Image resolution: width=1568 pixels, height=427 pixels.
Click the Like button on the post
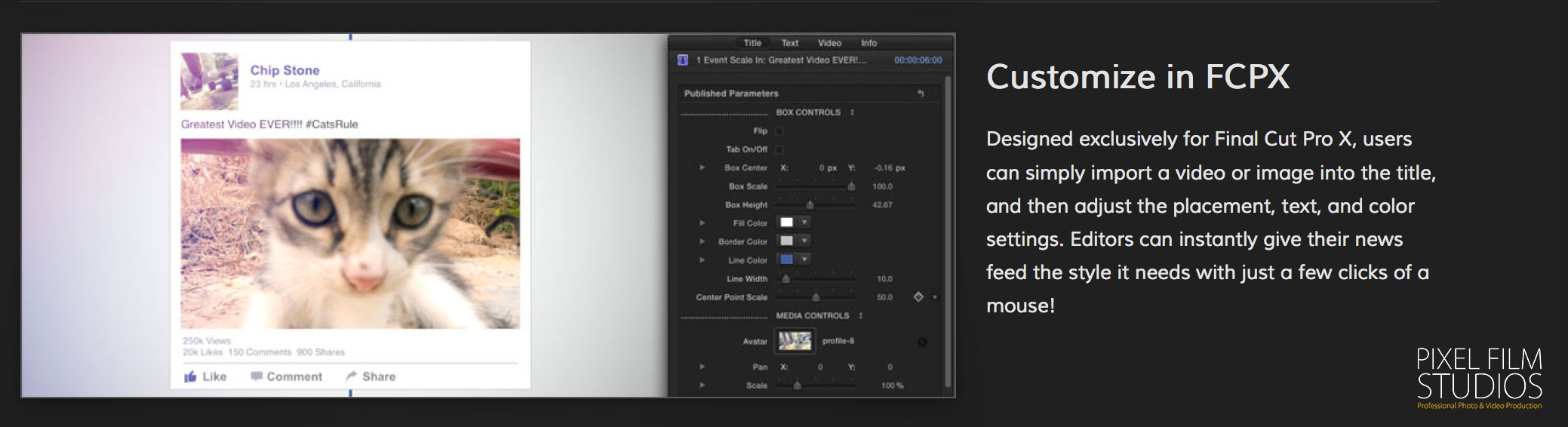(205, 376)
